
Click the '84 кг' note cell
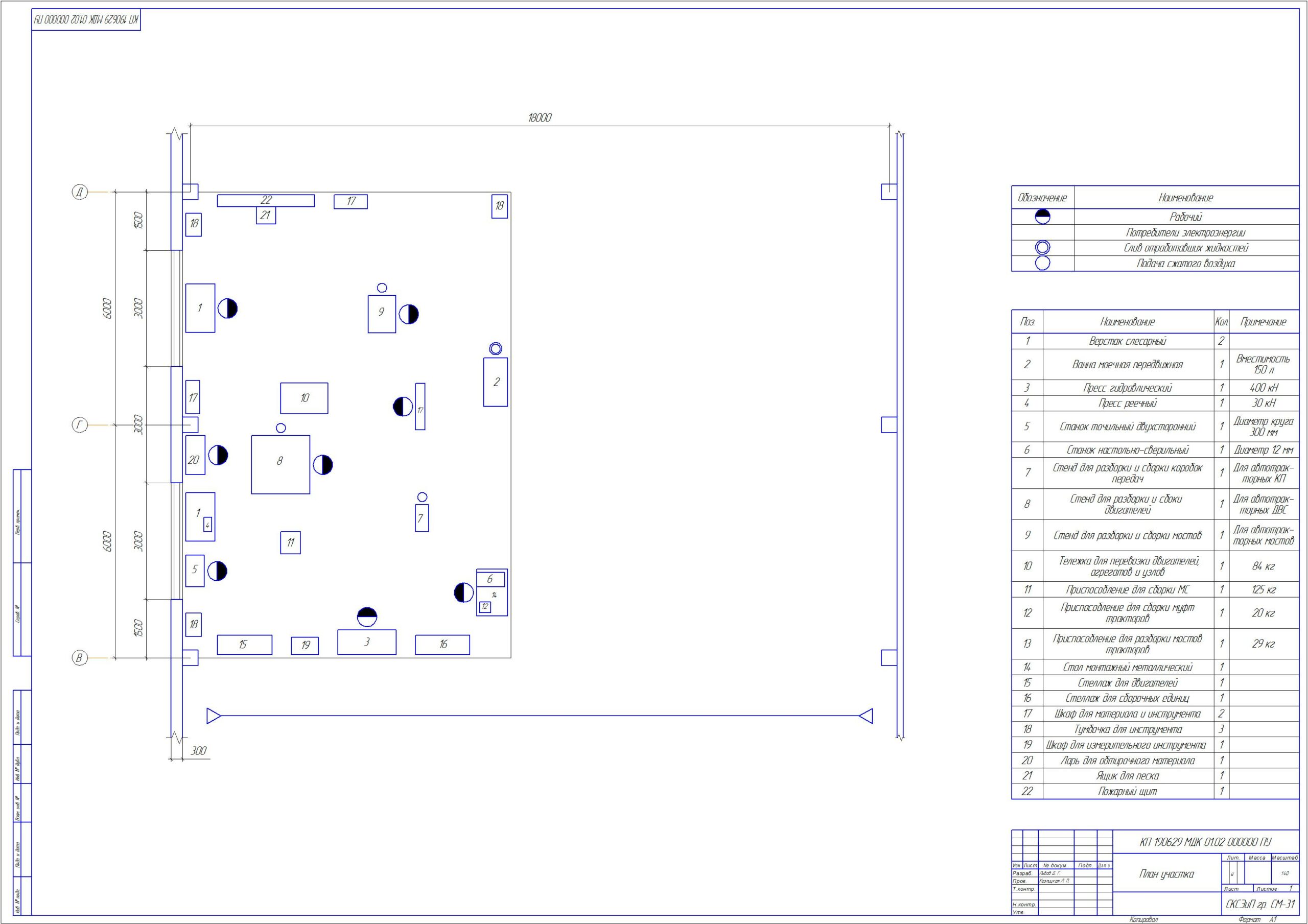pyautogui.click(x=1264, y=566)
